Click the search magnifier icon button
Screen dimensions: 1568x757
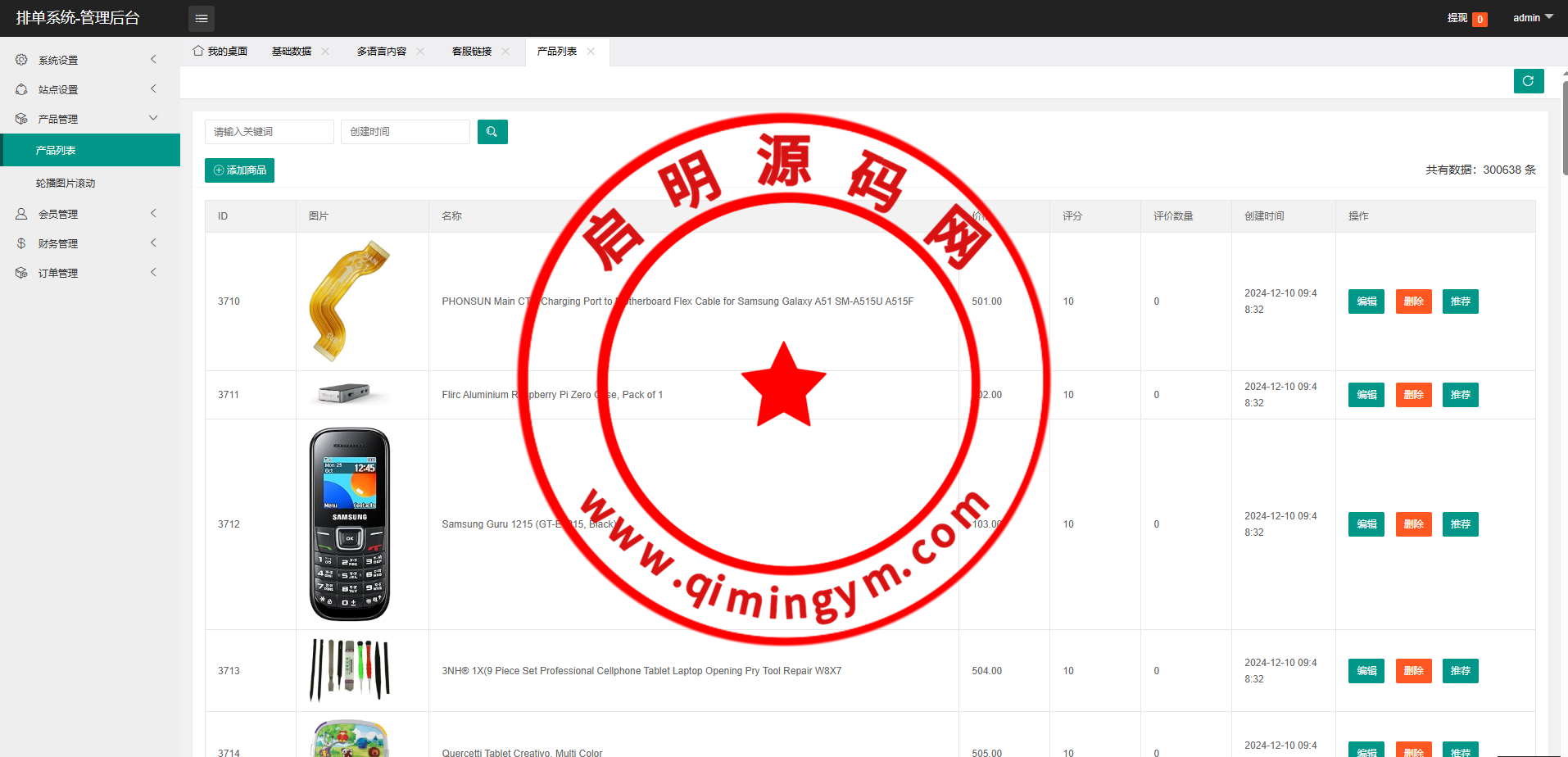(492, 132)
